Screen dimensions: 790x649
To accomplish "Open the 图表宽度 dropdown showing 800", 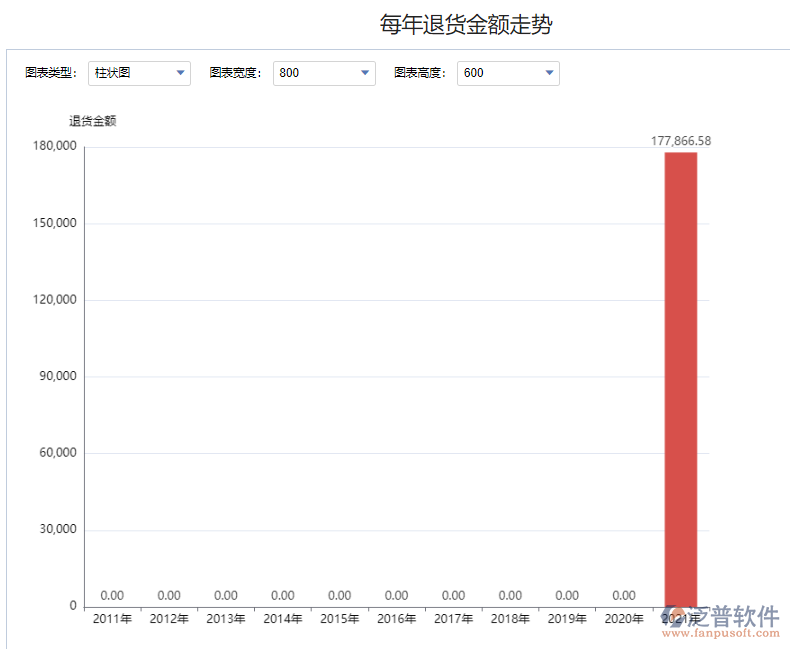I will coord(324,74).
